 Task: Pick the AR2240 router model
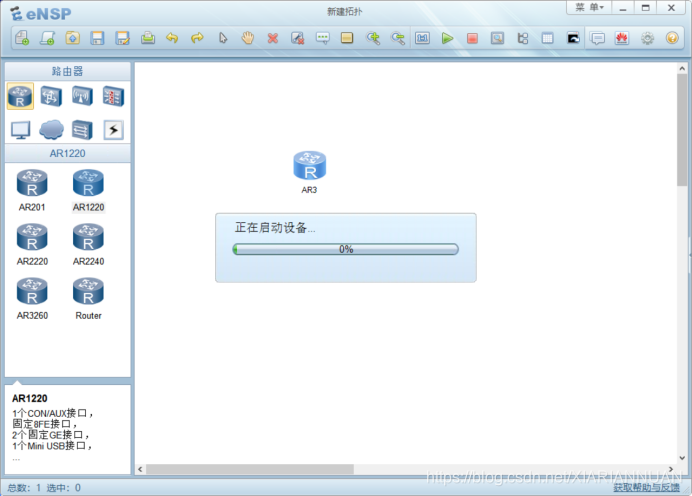click(88, 244)
